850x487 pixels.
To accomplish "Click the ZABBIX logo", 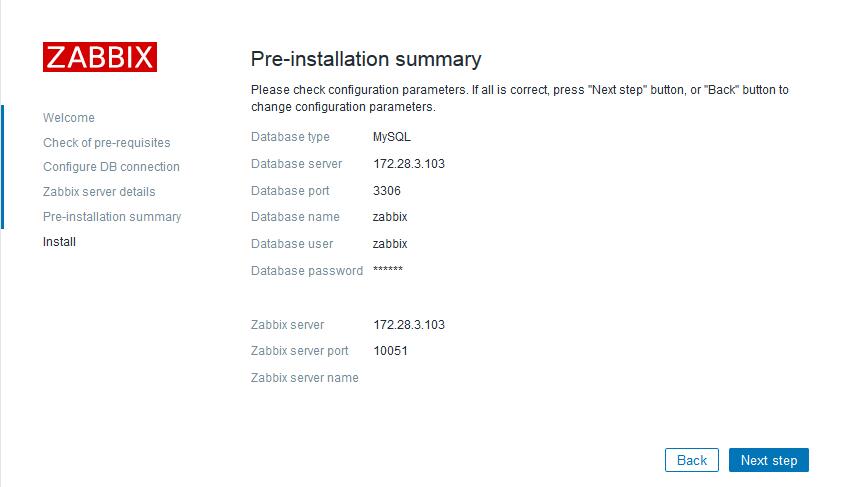I will click(100, 57).
